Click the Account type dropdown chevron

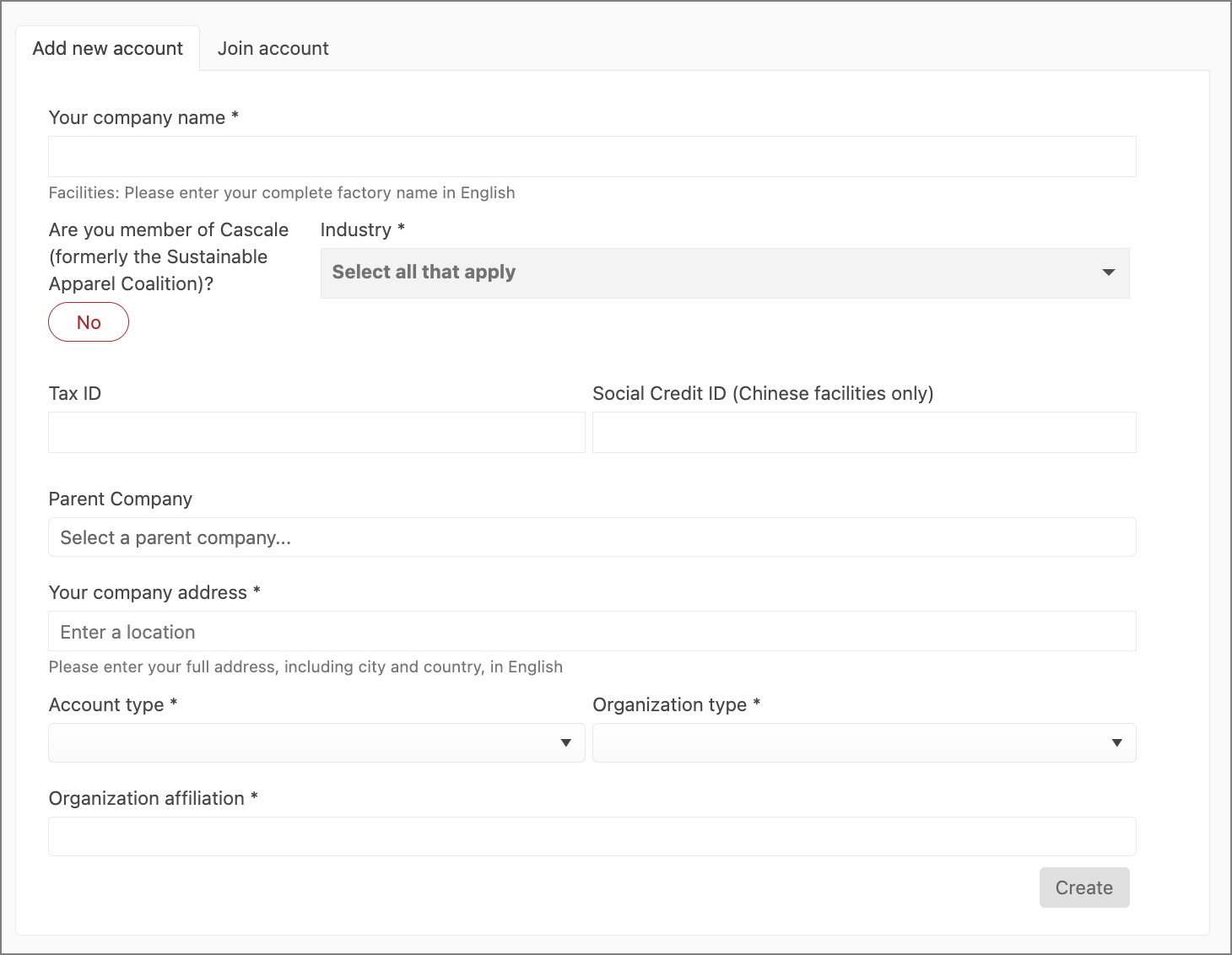[x=567, y=742]
